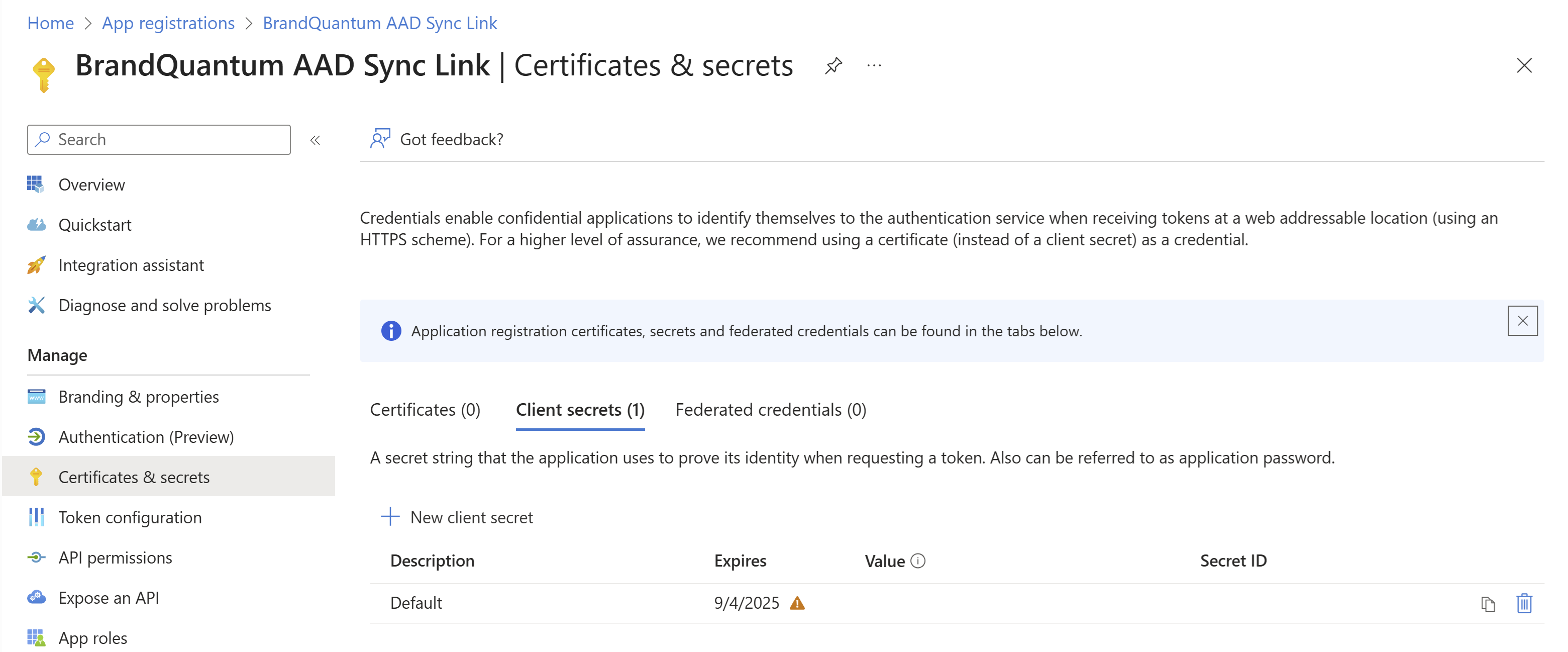Open BrandQuantum AAD Sync Link breadcrumb
1568x652 pixels.
[380, 23]
